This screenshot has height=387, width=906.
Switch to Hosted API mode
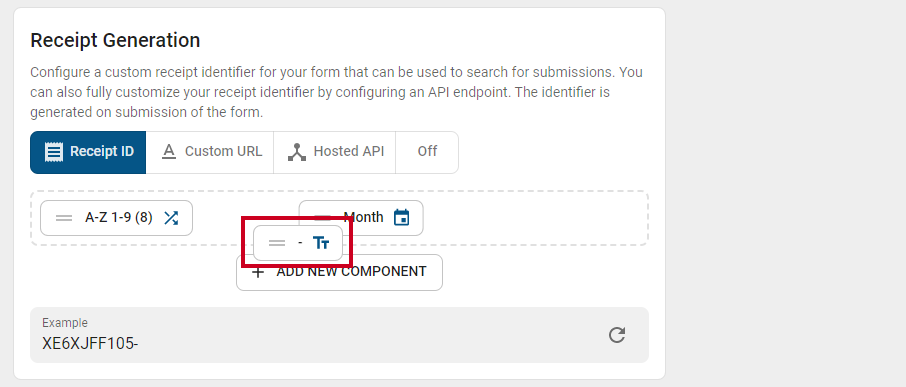pos(335,152)
